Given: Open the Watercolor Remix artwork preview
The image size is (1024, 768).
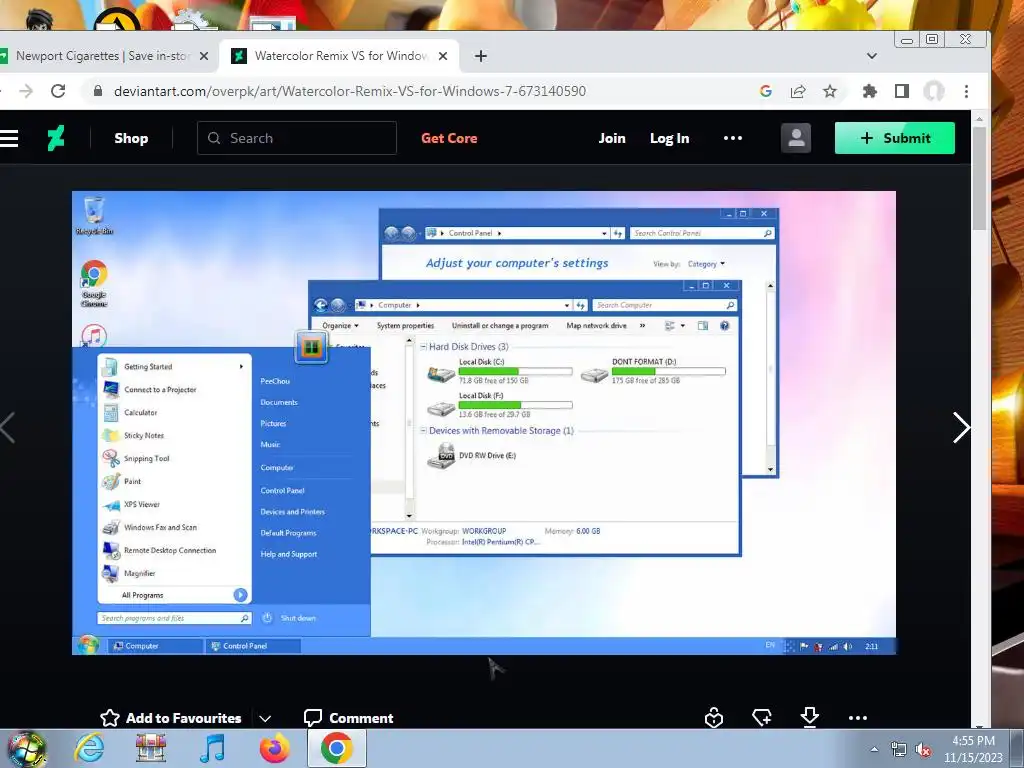Looking at the screenshot, I should click(x=484, y=423).
